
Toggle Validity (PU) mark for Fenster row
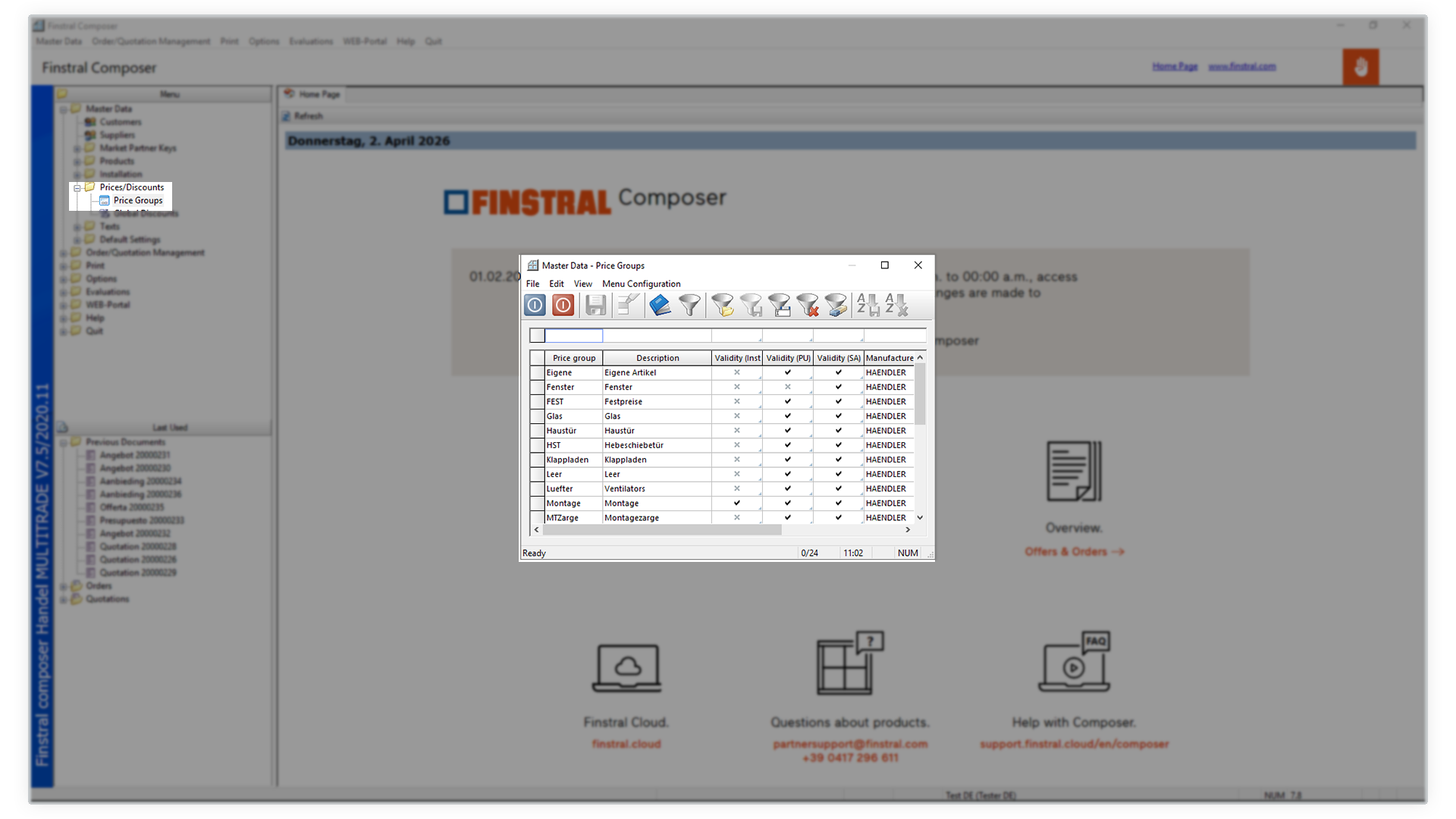[x=787, y=387]
